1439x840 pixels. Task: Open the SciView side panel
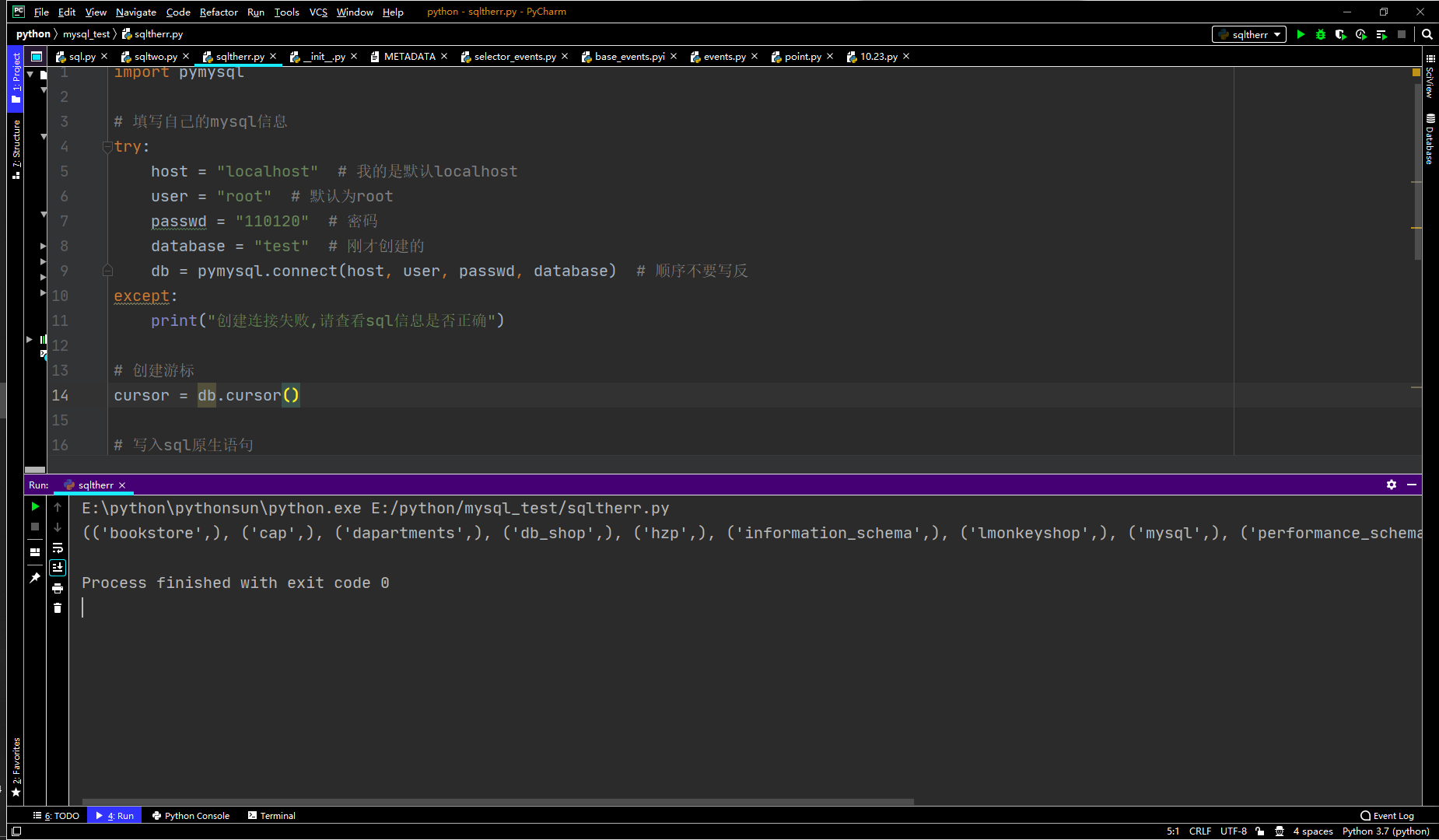click(1430, 76)
